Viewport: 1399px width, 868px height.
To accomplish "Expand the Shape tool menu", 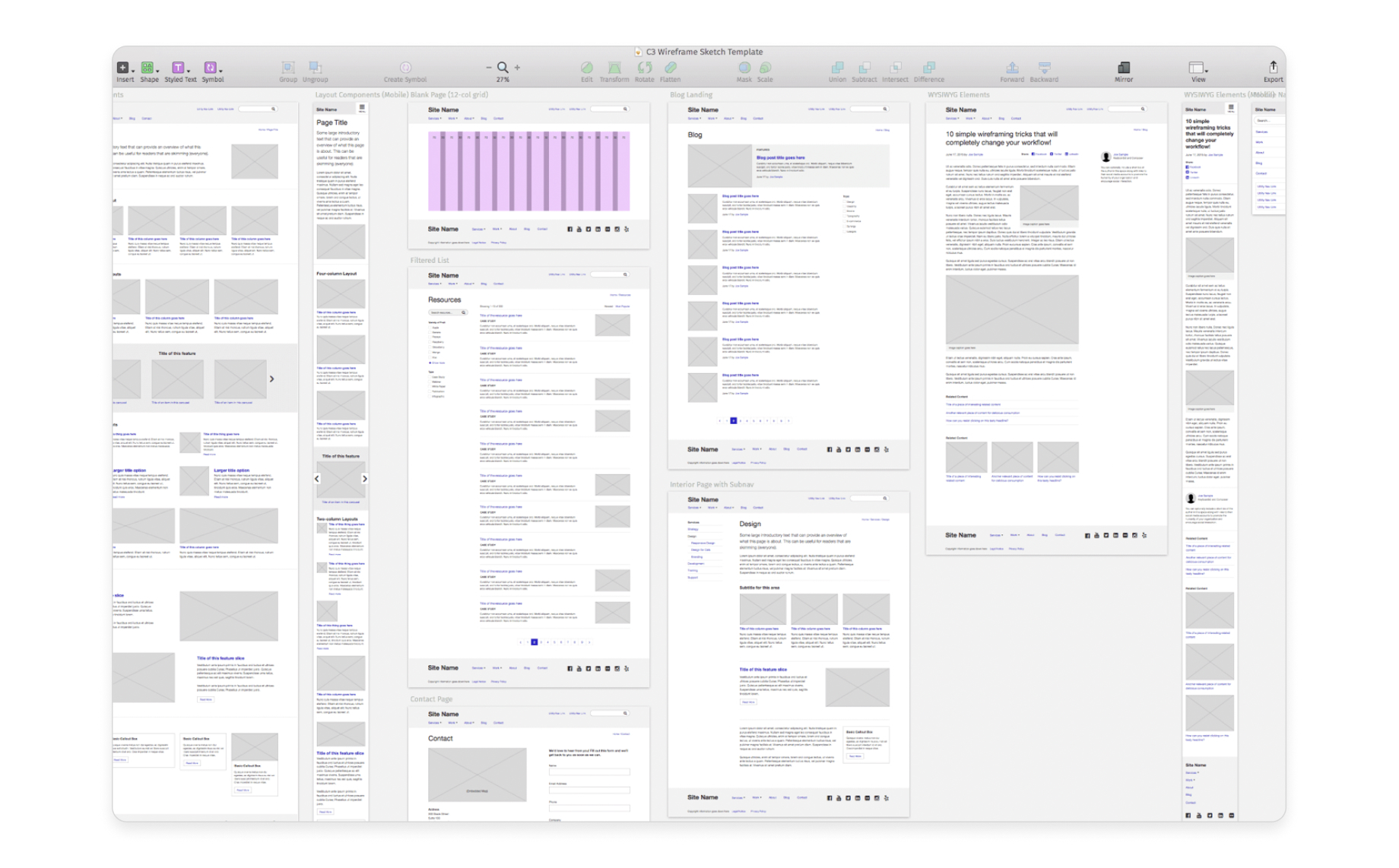I will pos(149,69).
